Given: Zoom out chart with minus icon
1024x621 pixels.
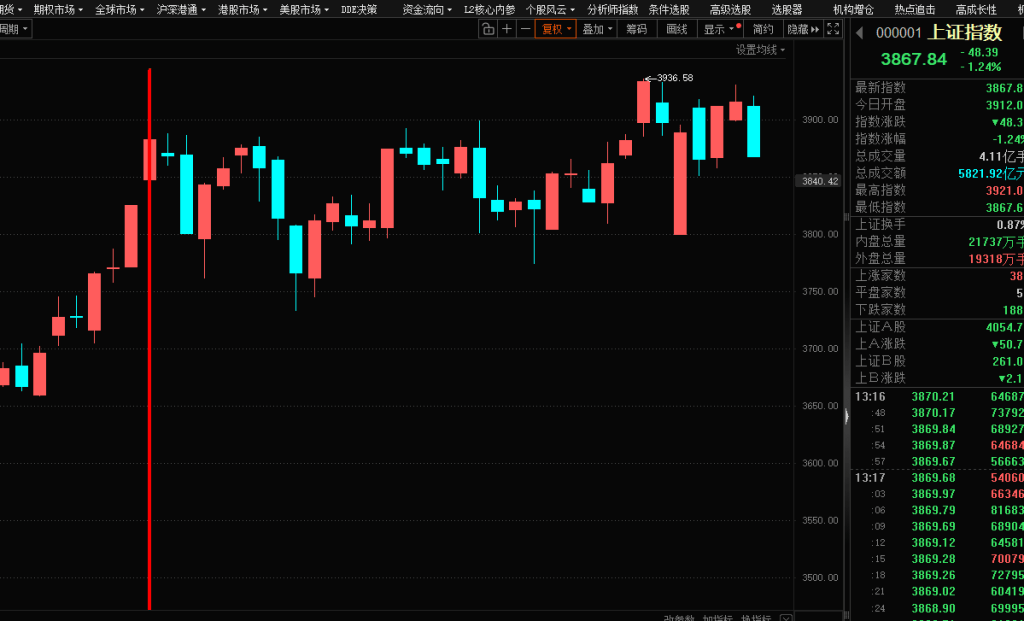Looking at the screenshot, I should pyautogui.click(x=525, y=29).
